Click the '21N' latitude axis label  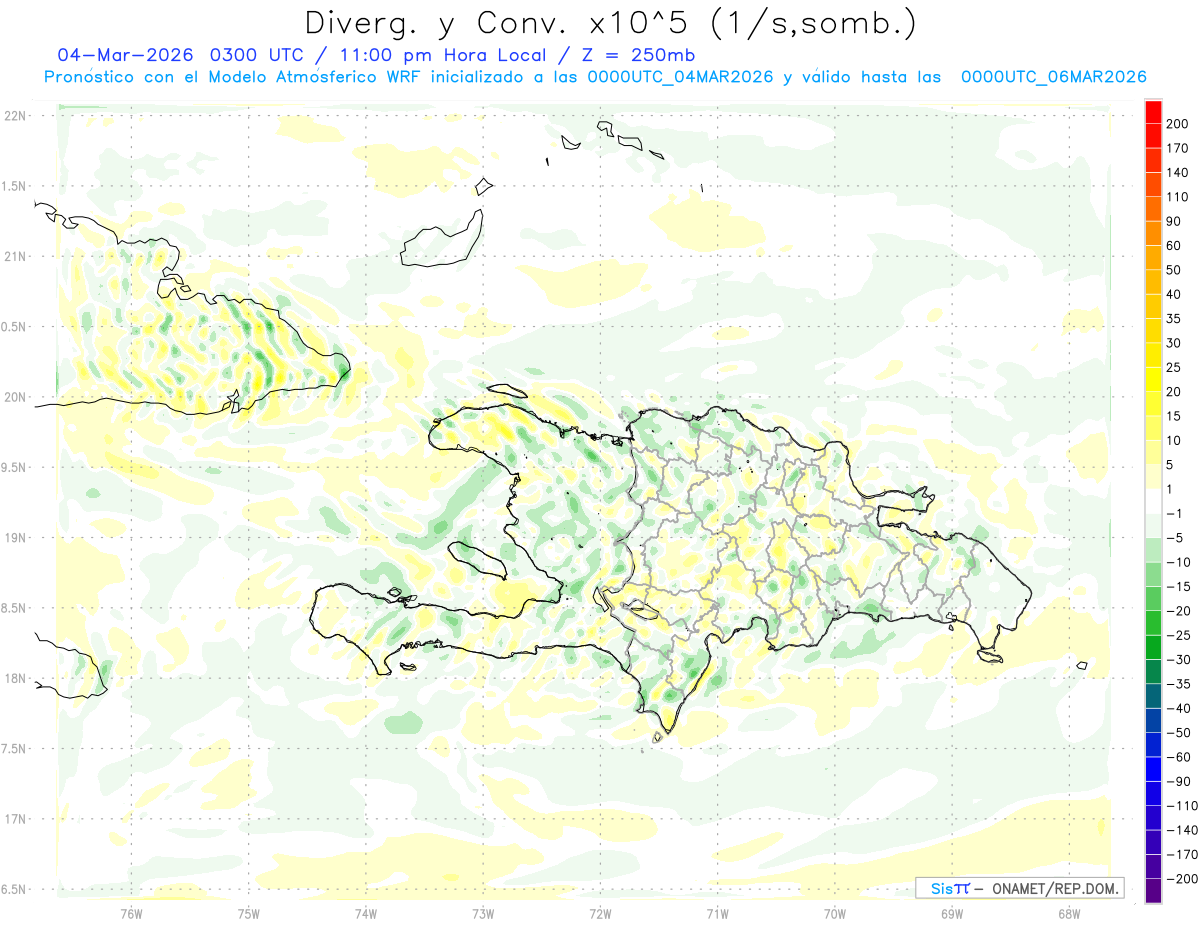[15, 256]
